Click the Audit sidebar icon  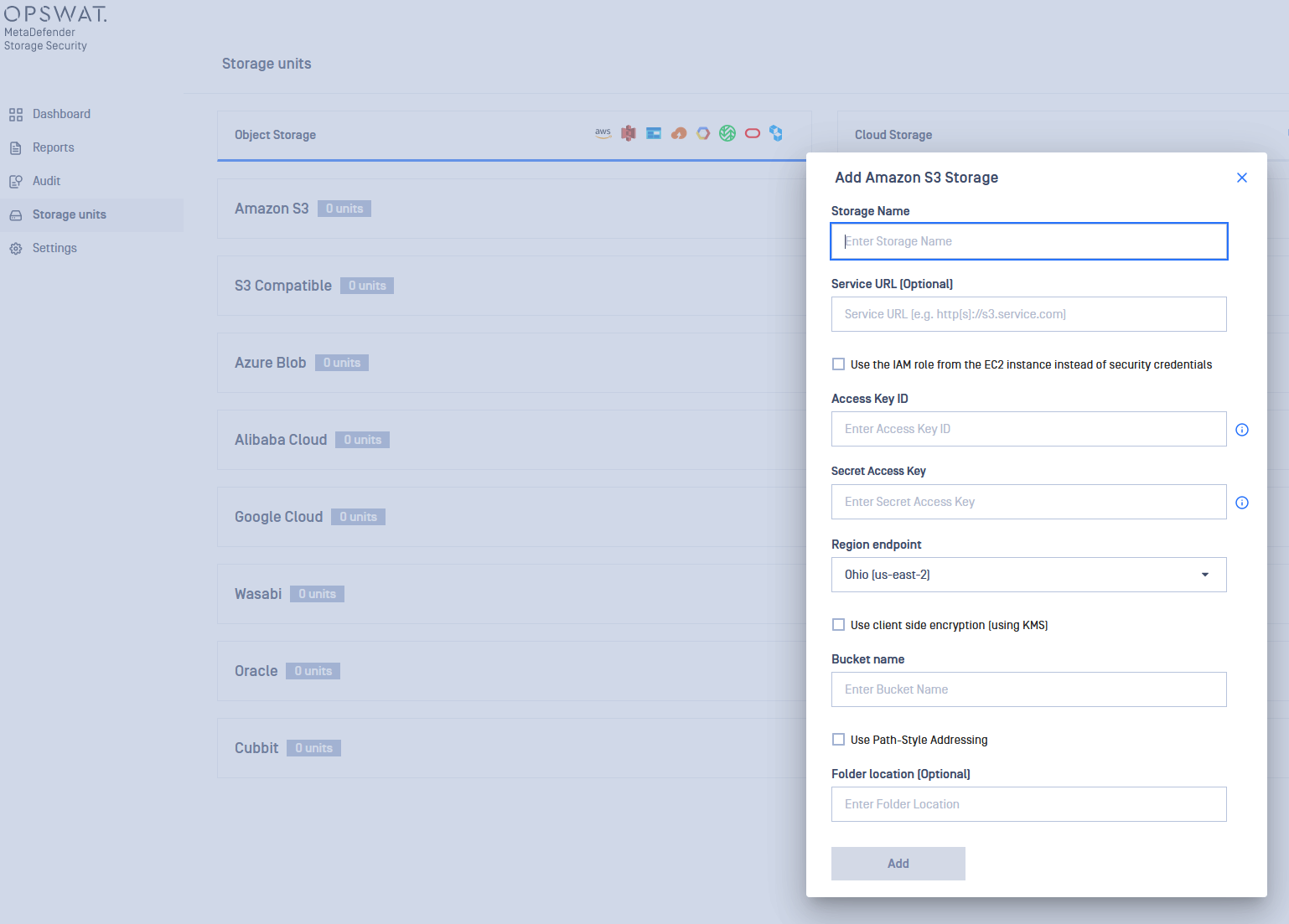point(16,182)
